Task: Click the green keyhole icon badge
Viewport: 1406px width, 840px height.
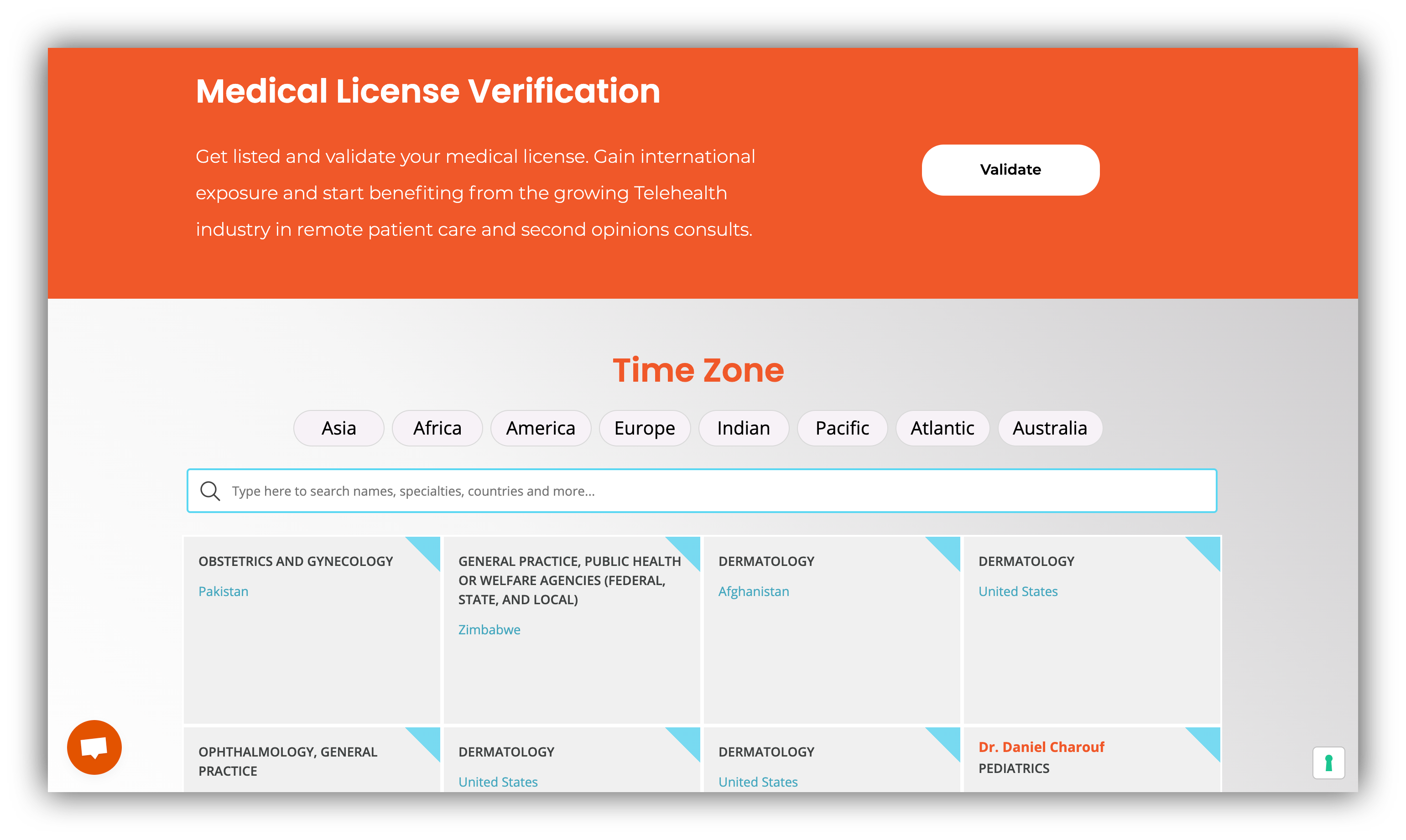Action: 1328,763
